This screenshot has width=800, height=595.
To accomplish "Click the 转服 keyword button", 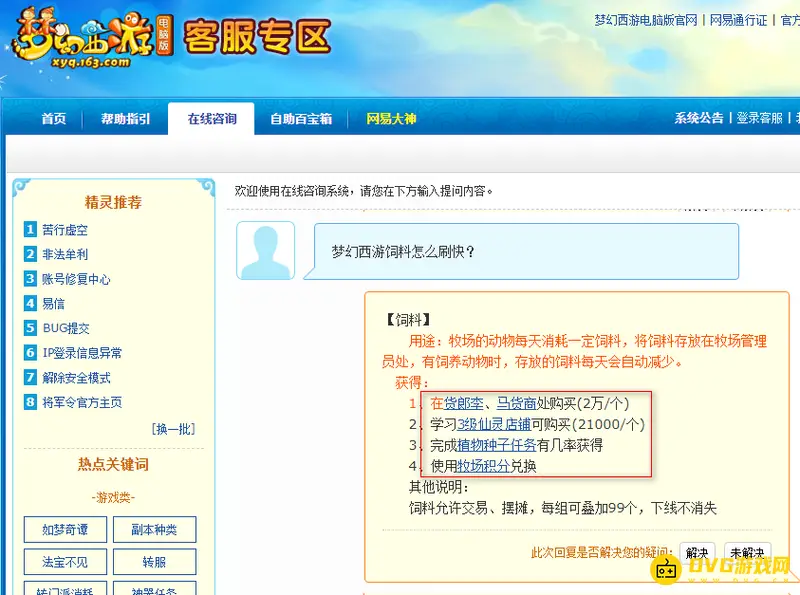I will (x=154, y=562).
